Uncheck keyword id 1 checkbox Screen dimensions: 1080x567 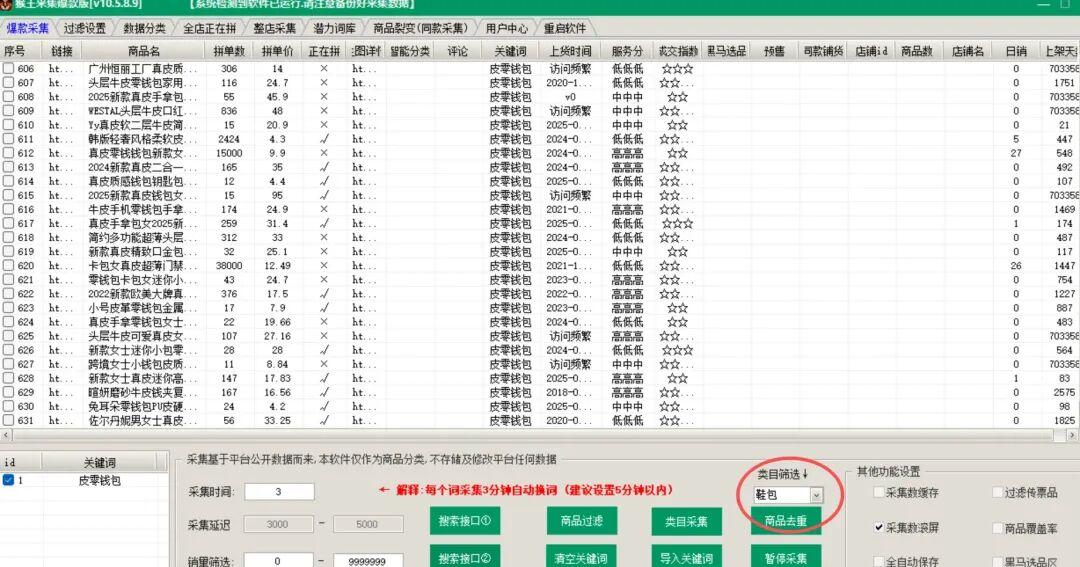tap(8, 480)
